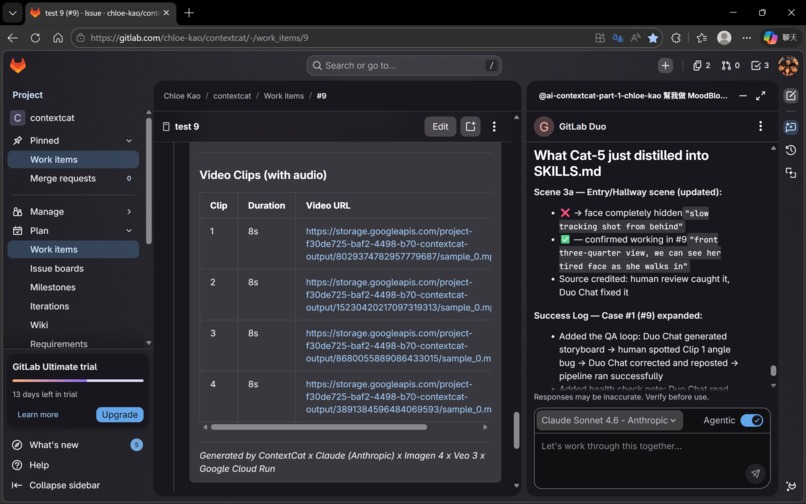Click the Duo chat vertical scrollbar

(773, 371)
